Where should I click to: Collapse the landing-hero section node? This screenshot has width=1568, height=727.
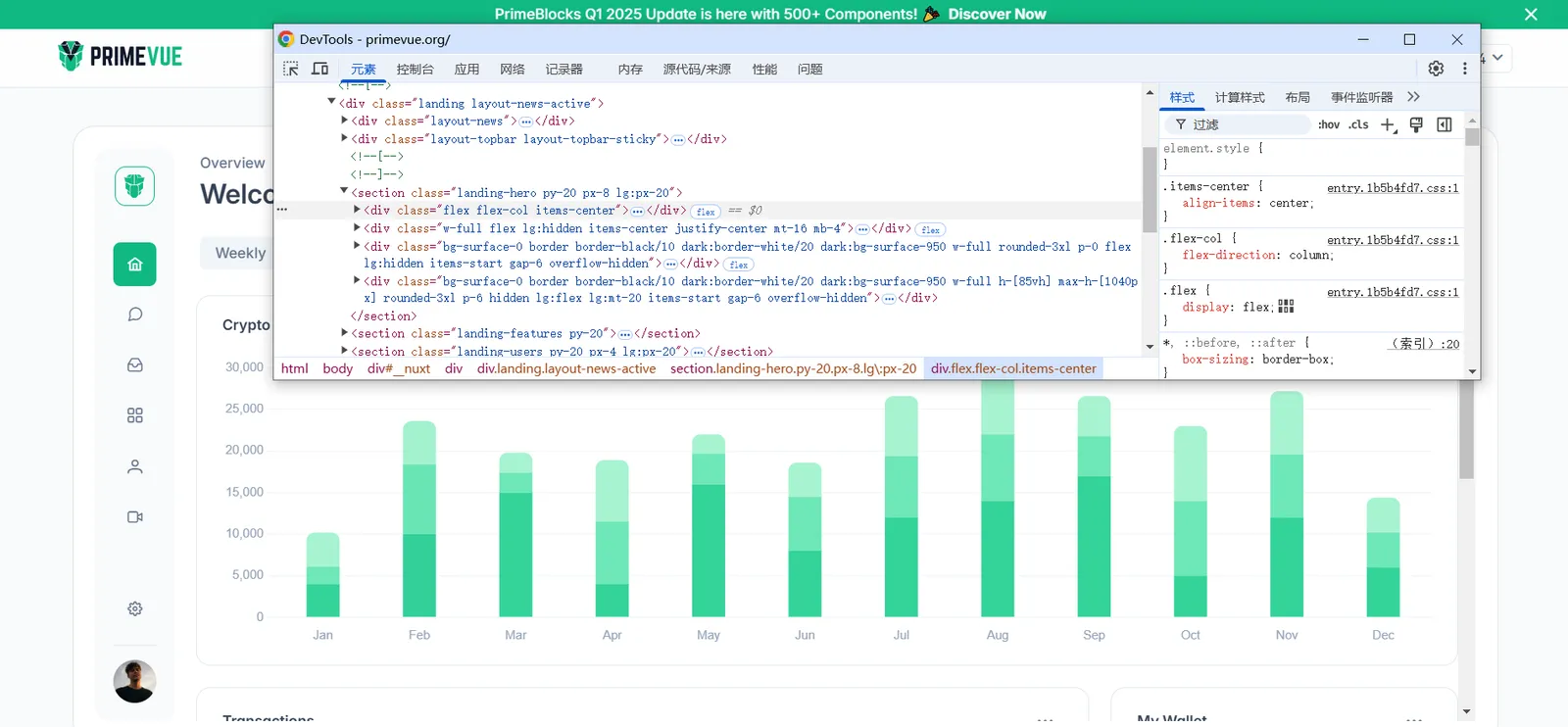pos(344,192)
